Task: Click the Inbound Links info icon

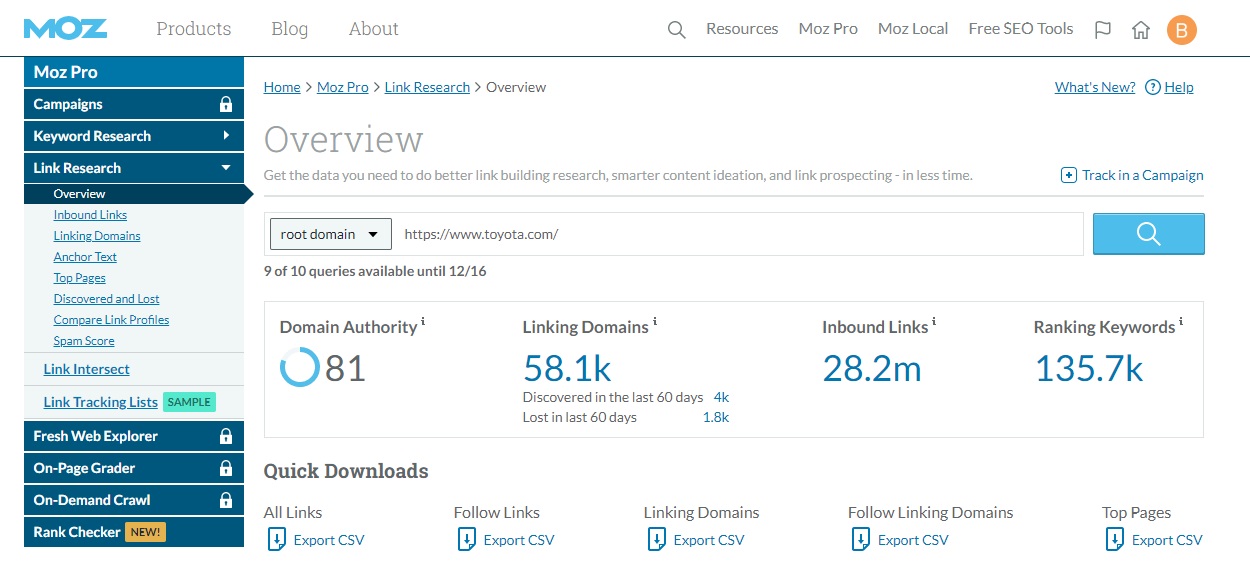Action: (935, 322)
